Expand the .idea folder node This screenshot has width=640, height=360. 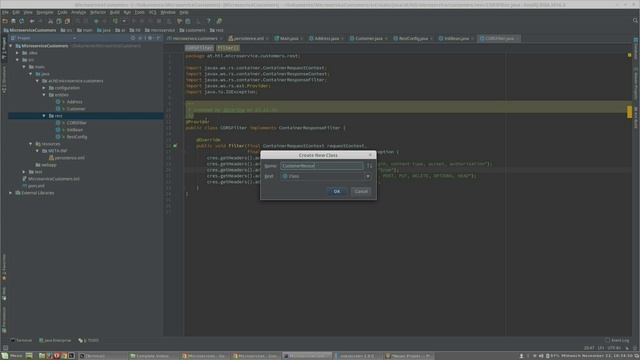18,53
